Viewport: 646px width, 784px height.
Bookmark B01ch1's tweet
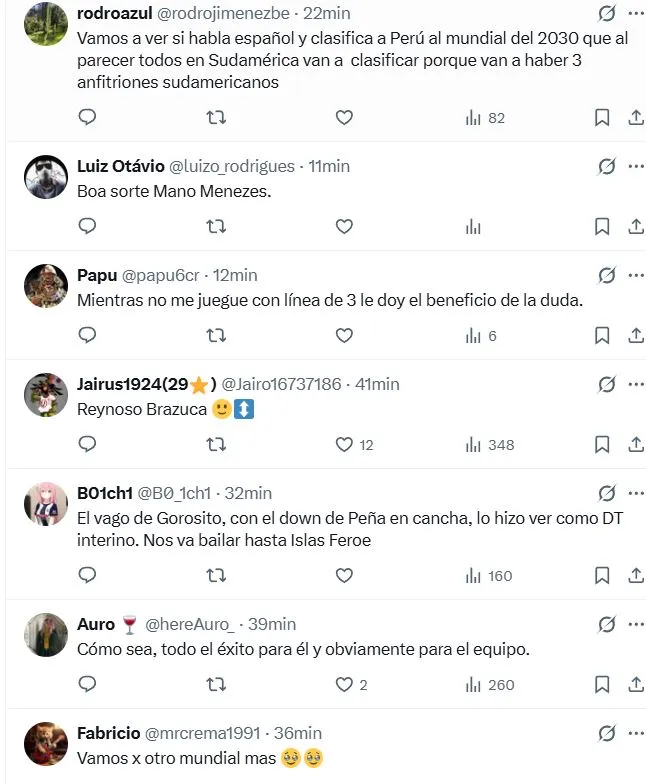coord(602,575)
